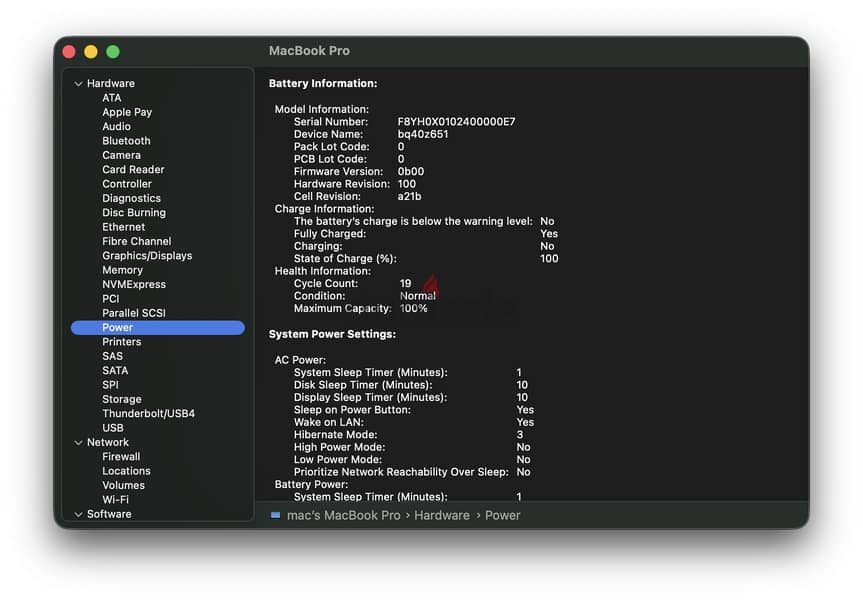The image size is (863, 600).
Task: Click Hardware in the bottom path bar
Action: [442, 515]
